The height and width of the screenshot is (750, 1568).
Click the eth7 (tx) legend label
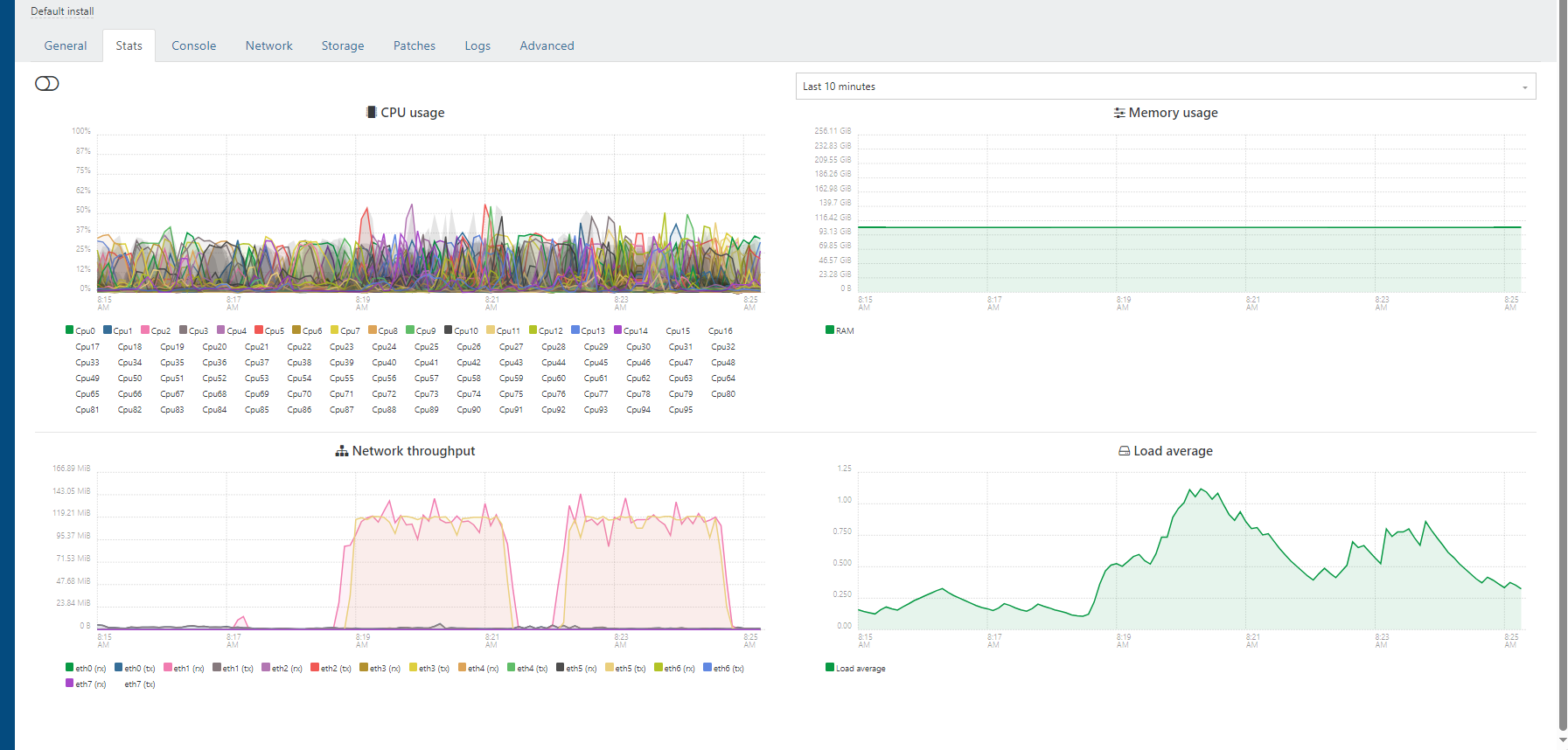140,684
